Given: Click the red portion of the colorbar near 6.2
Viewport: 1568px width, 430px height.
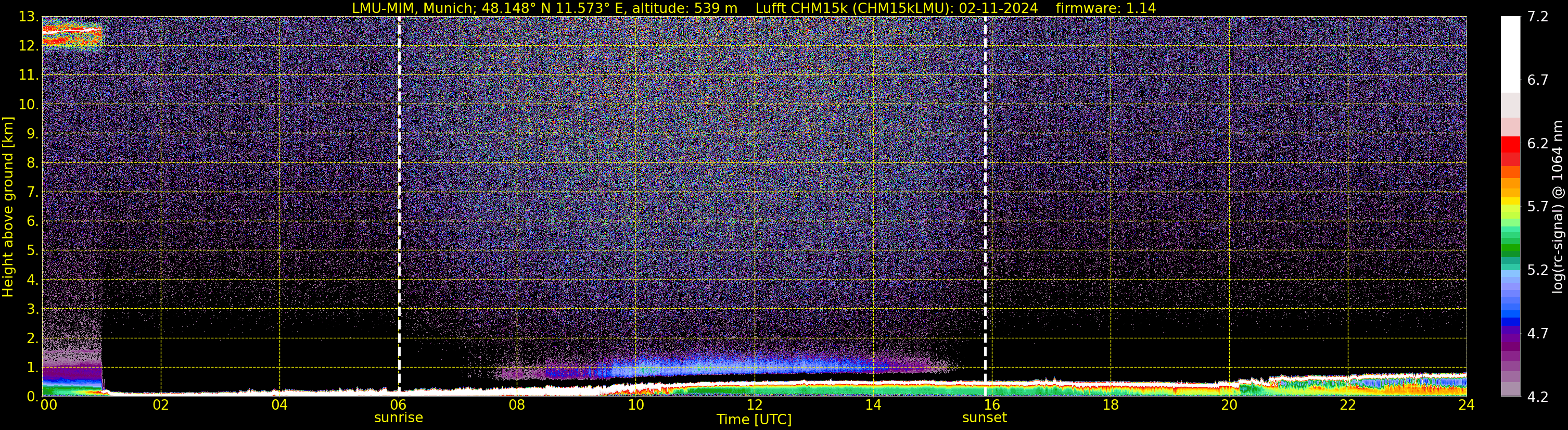Looking at the screenshot, I should click(x=1510, y=151).
